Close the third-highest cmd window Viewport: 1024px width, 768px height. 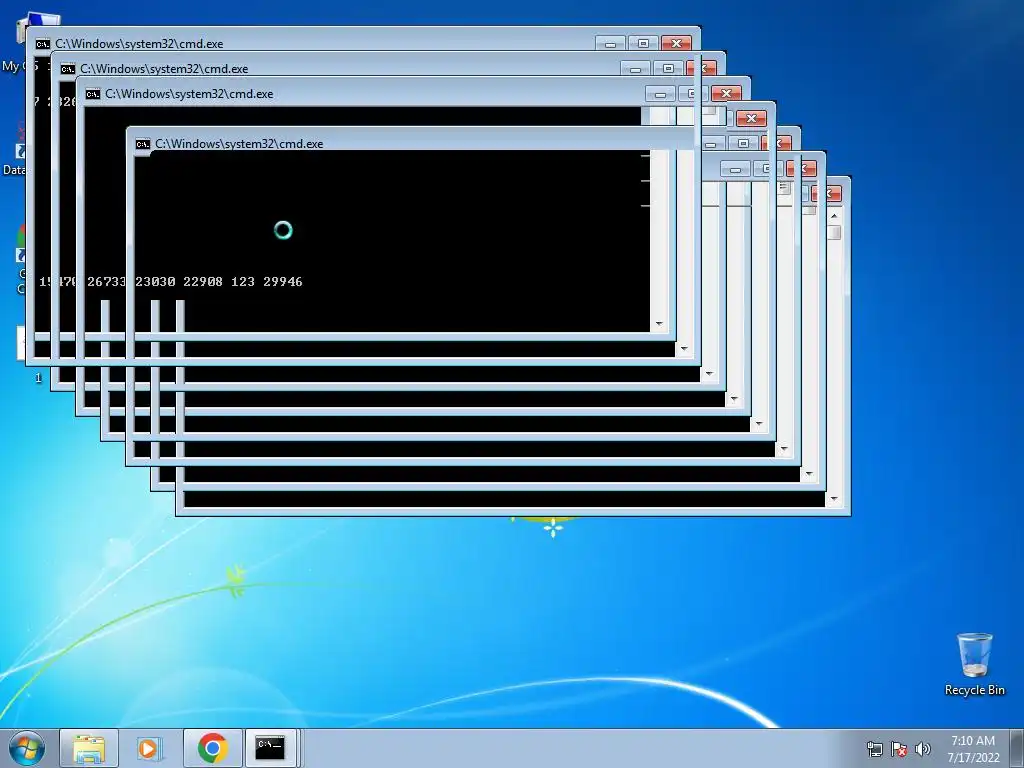coord(726,93)
